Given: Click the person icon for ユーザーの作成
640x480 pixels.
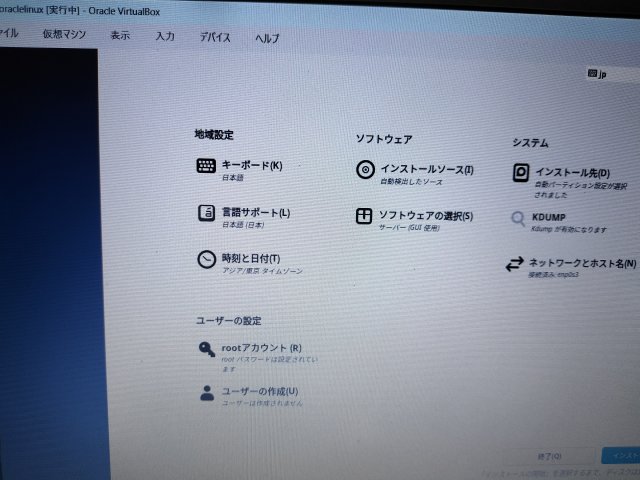Looking at the screenshot, I should click(x=206, y=393).
